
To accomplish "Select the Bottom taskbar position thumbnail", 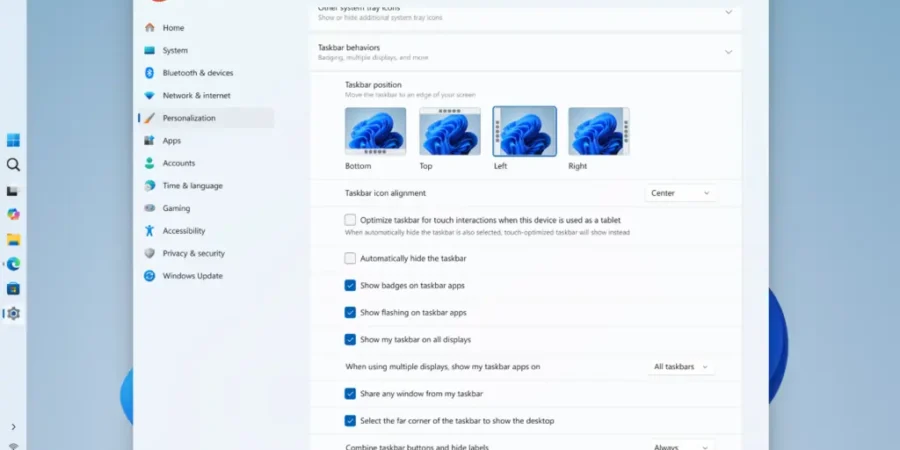I will click(x=375, y=131).
